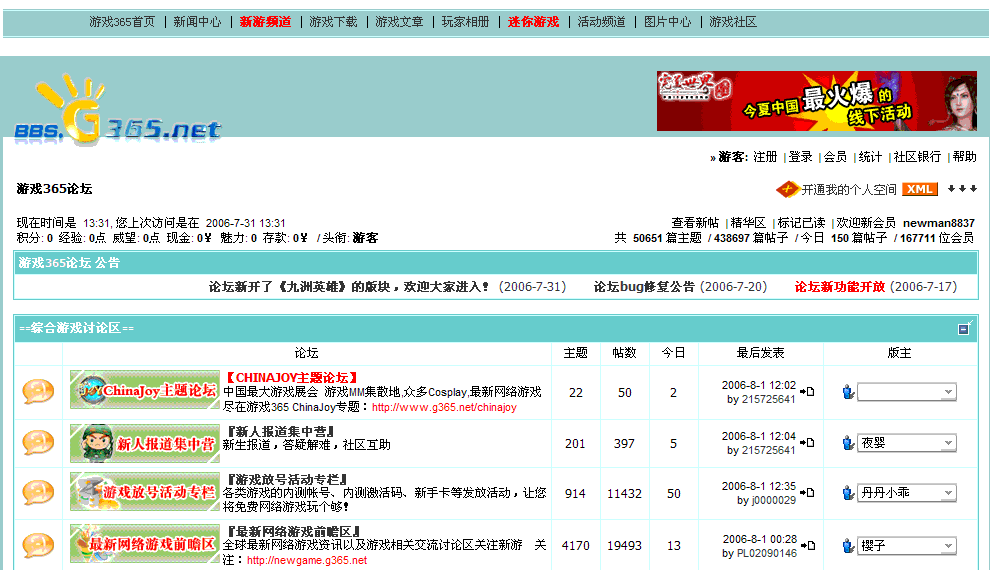990x570 pixels.
Task: Click post count 11432 cell
Action: pyautogui.click(x=624, y=494)
